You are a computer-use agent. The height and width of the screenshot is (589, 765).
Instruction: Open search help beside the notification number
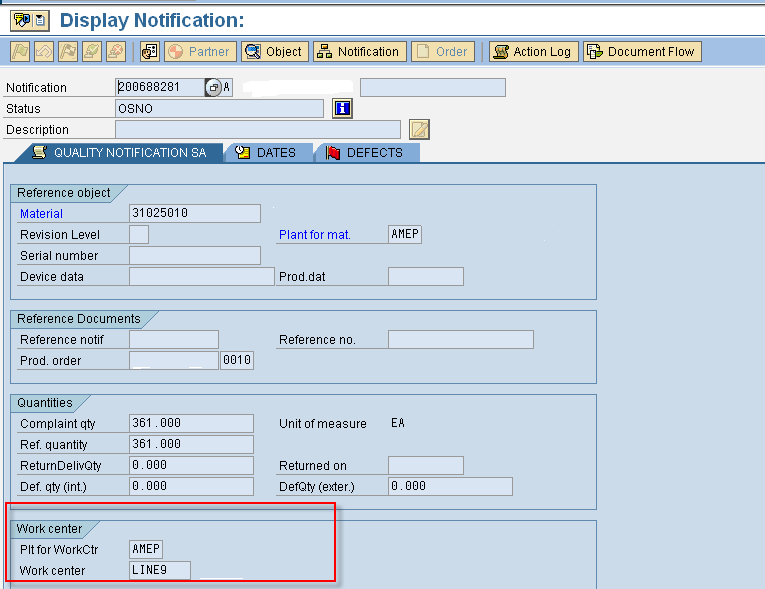(213, 87)
